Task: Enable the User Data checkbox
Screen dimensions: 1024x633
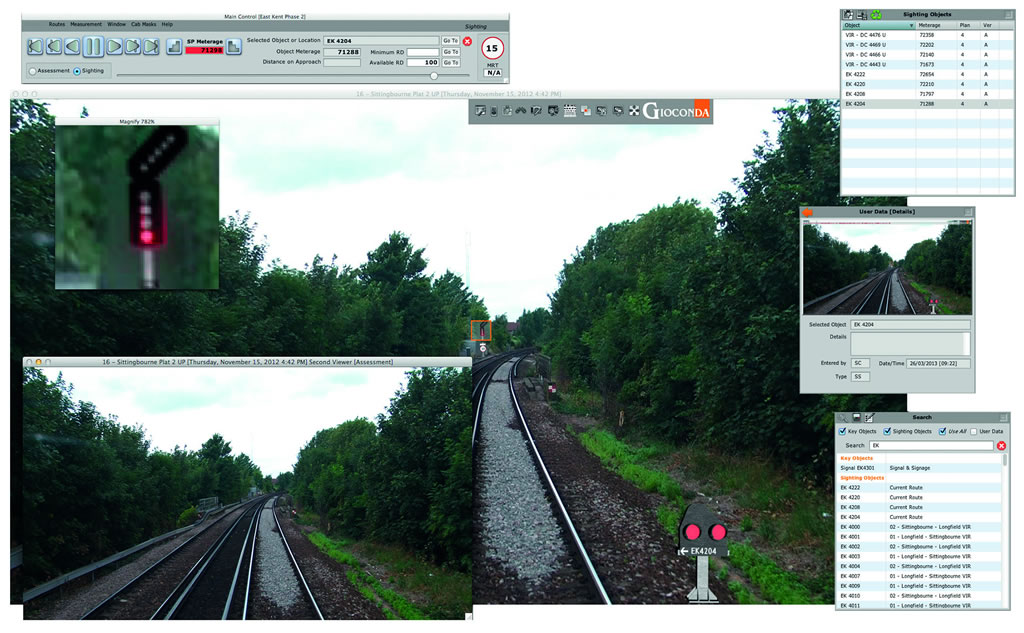Action: pos(971,431)
